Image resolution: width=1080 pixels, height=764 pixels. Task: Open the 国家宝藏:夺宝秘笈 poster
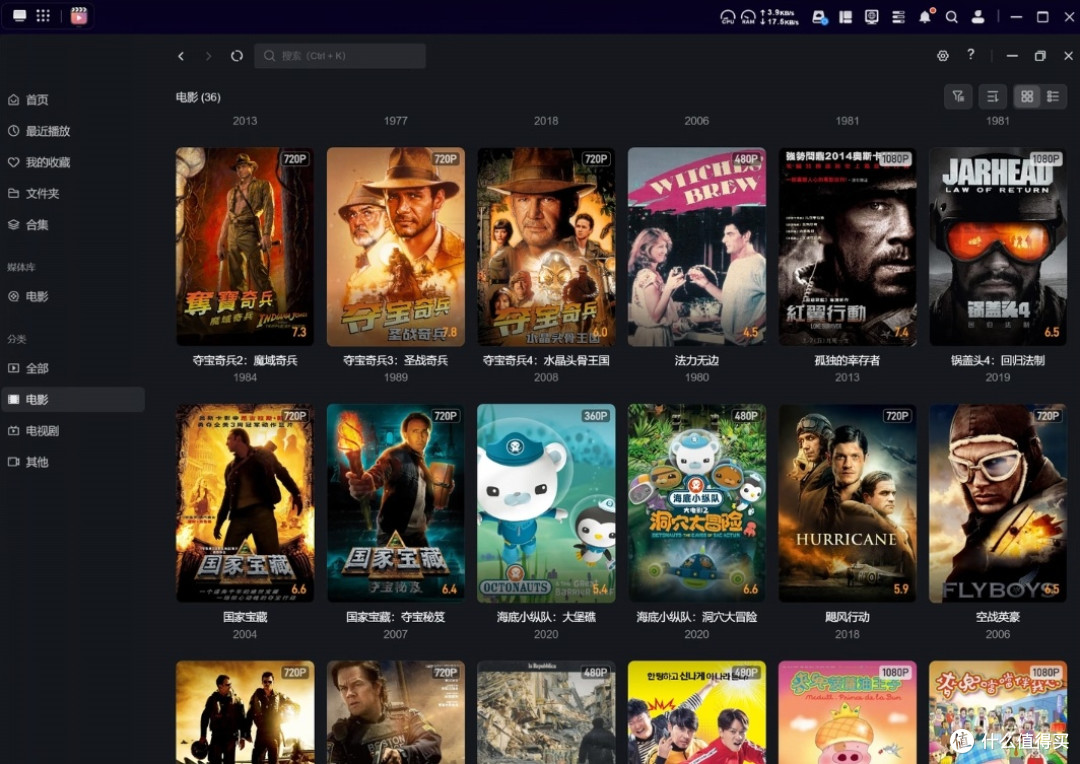click(x=395, y=503)
